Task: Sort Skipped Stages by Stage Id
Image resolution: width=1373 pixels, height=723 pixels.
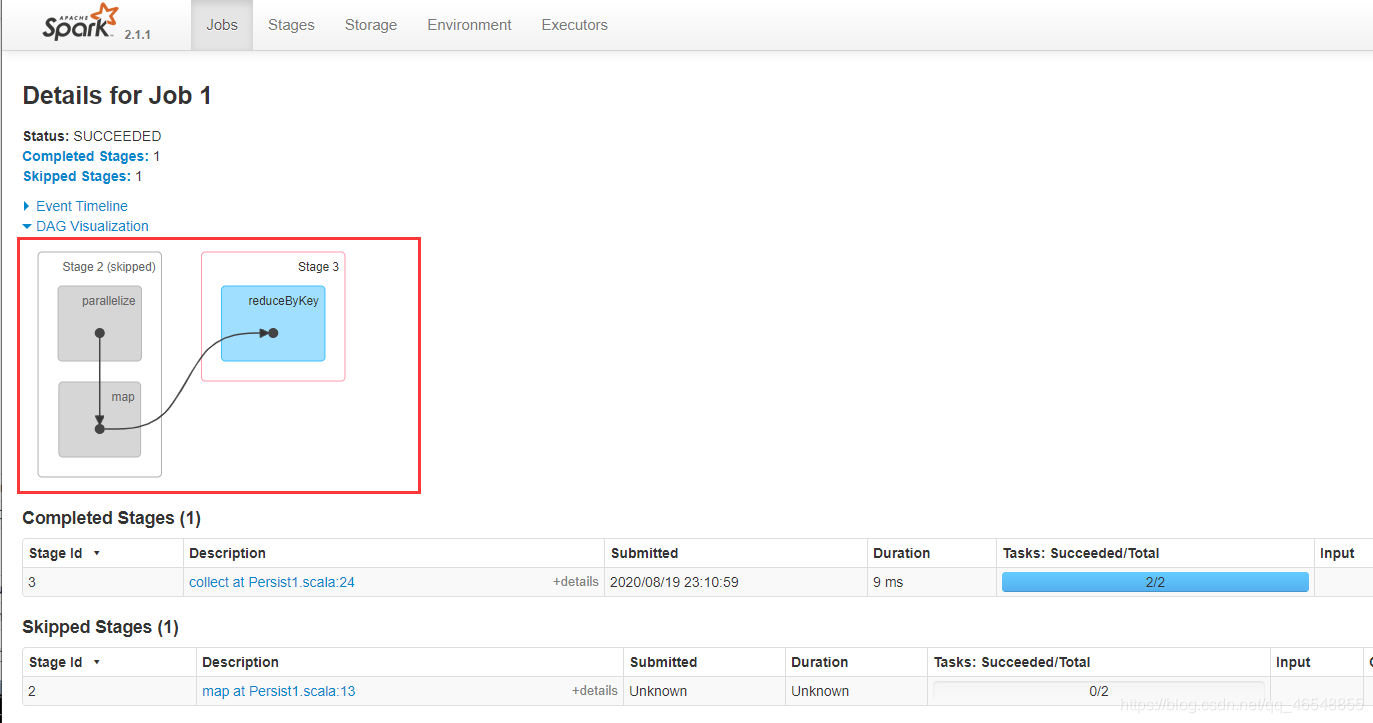Action: tap(109, 662)
